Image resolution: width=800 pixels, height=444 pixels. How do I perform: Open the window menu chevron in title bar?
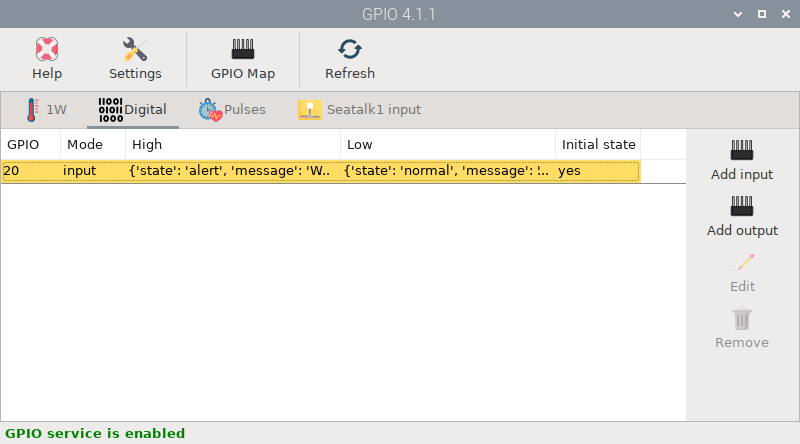[738, 14]
